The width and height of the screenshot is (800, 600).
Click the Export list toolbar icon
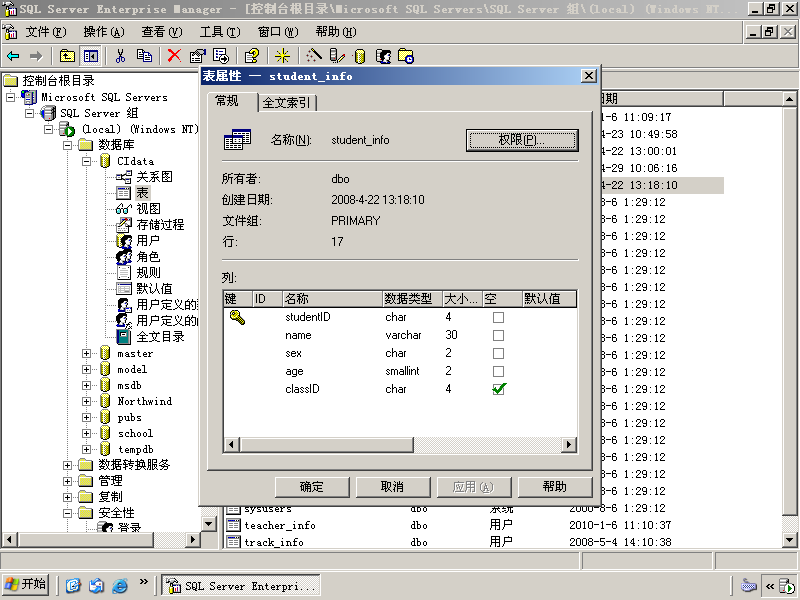click(221, 56)
